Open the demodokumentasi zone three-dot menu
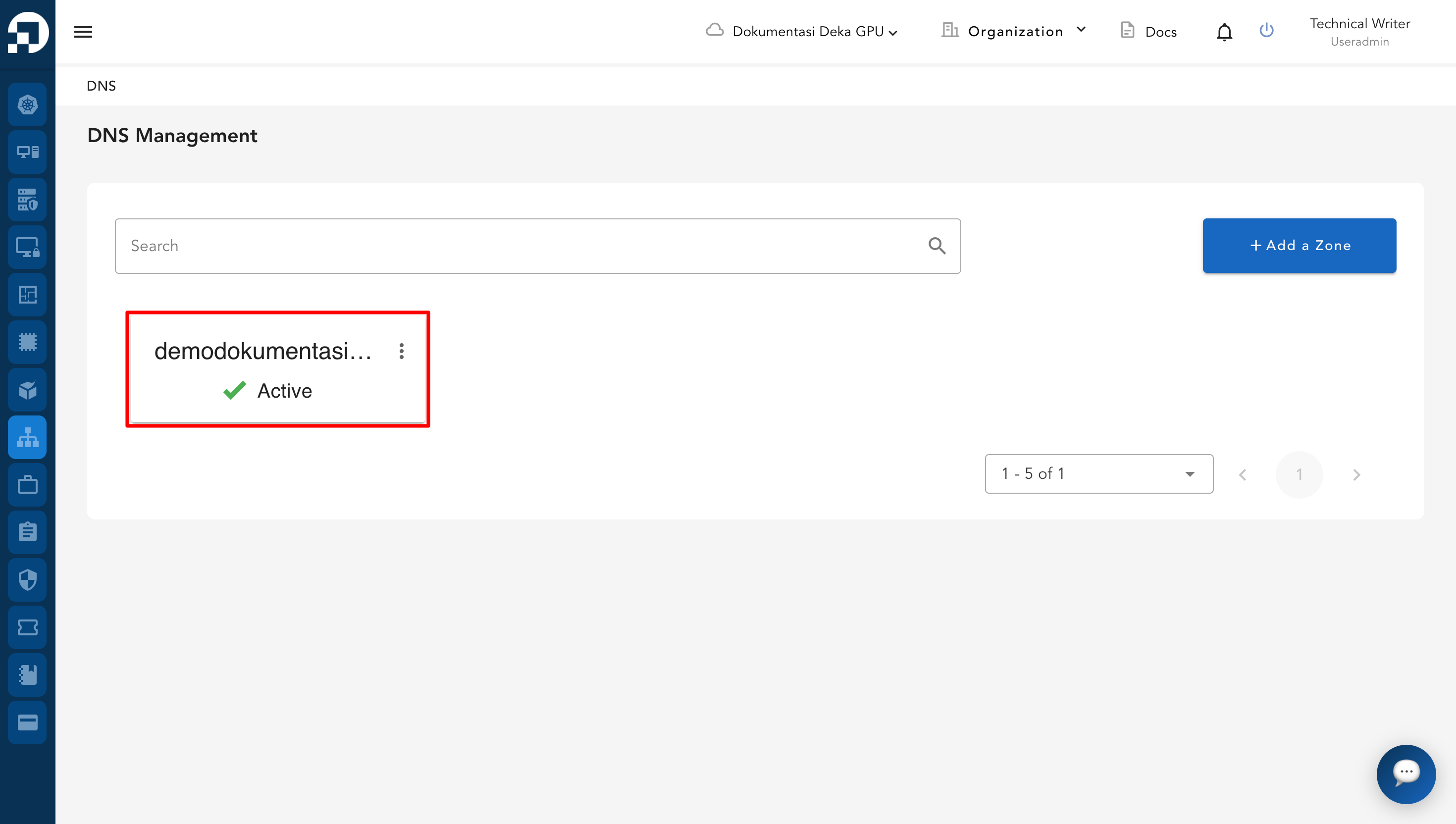The width and height of the screenshot is (1456, 824). tap(401, 351)
